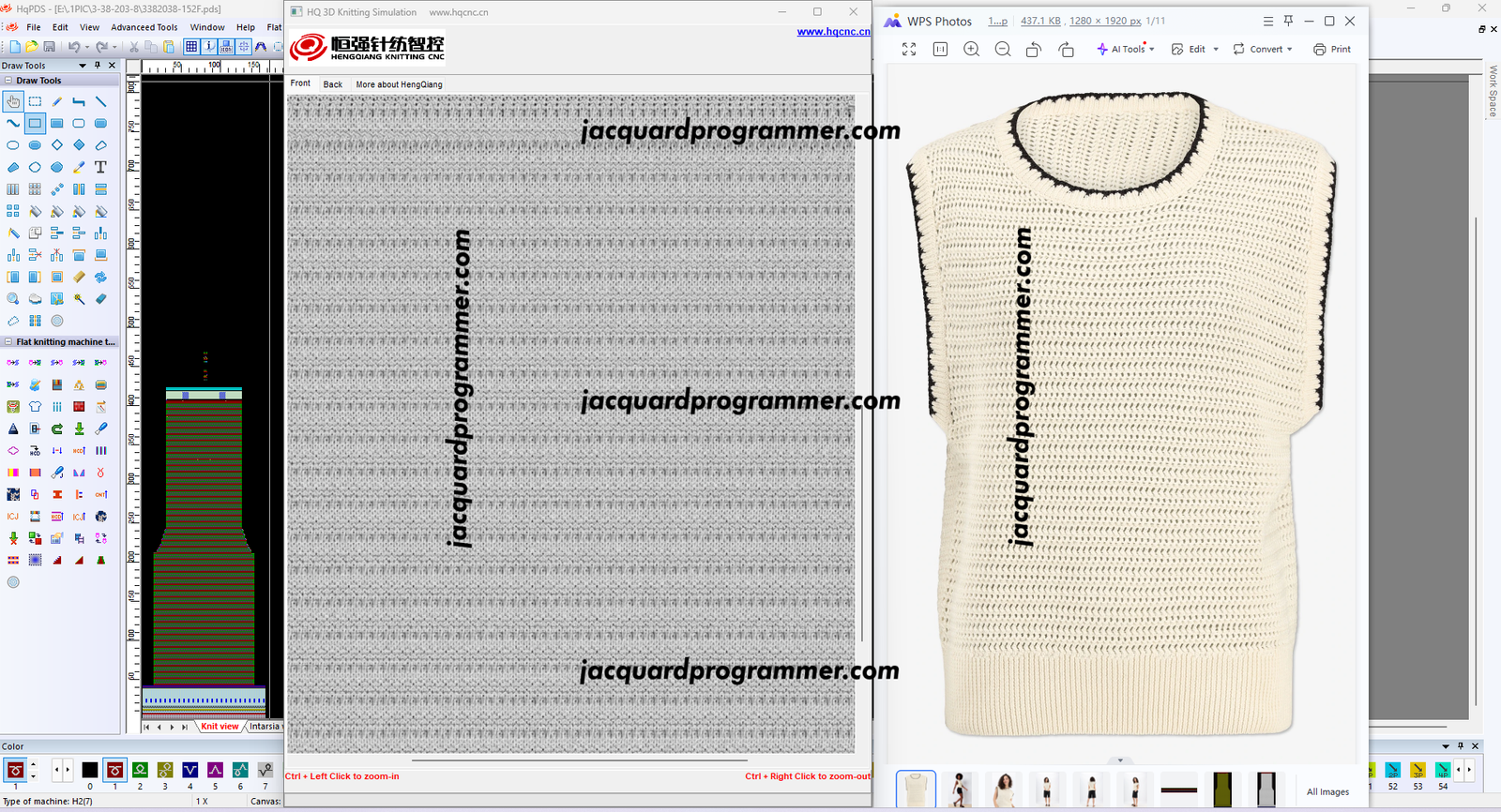The width and height of the screenshot is (1501, 812).
Task: Collapse the Flat knitting machine tools section
Action: click(x=8, y=342)
